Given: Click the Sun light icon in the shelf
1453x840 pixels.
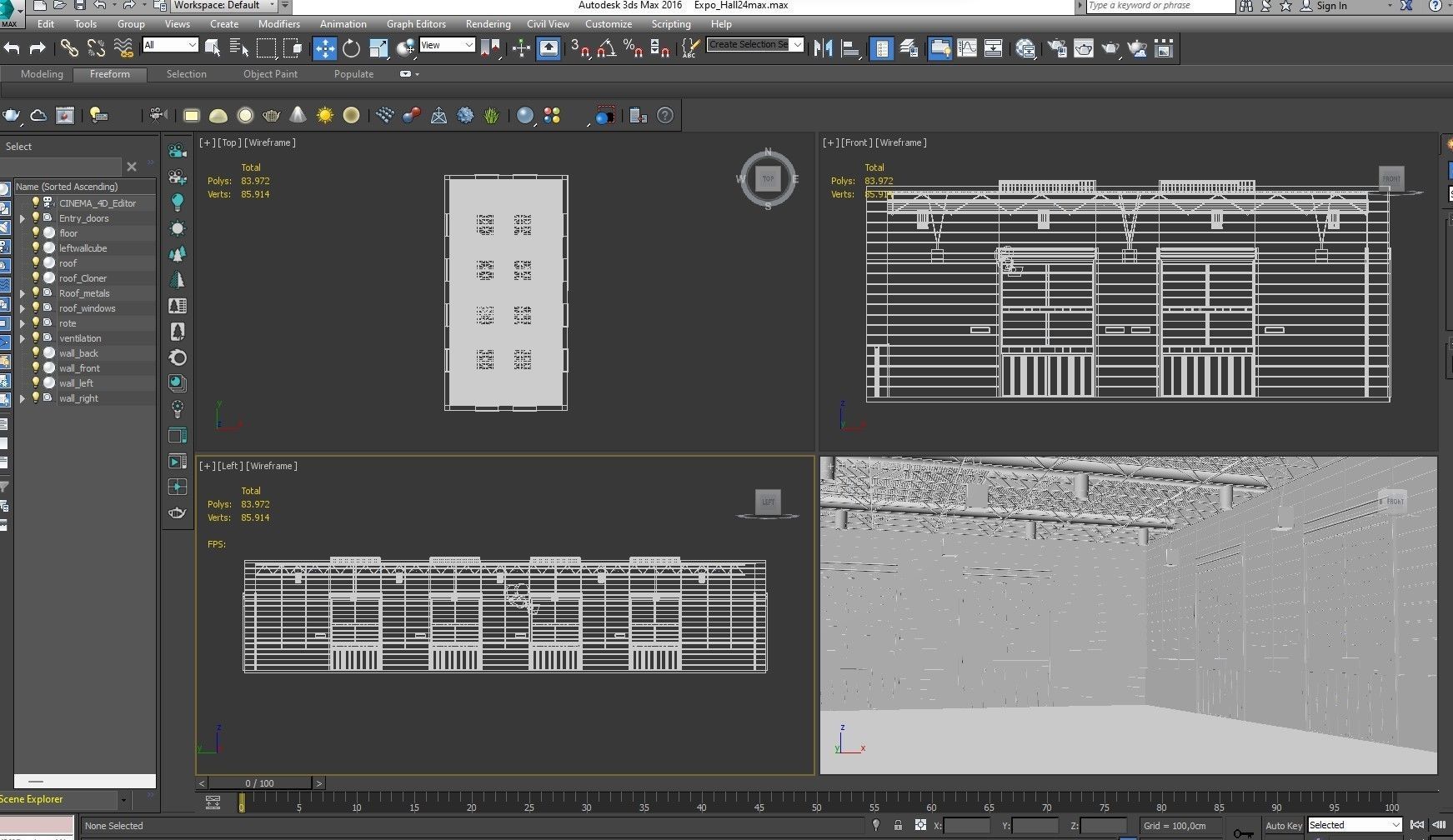Looking at the screenshot, I should click(324, 116).
